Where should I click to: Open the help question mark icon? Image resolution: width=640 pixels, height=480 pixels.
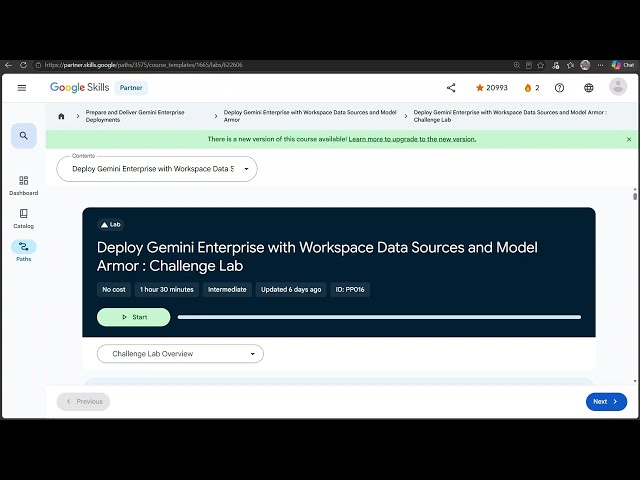click(x=559, y=88)
